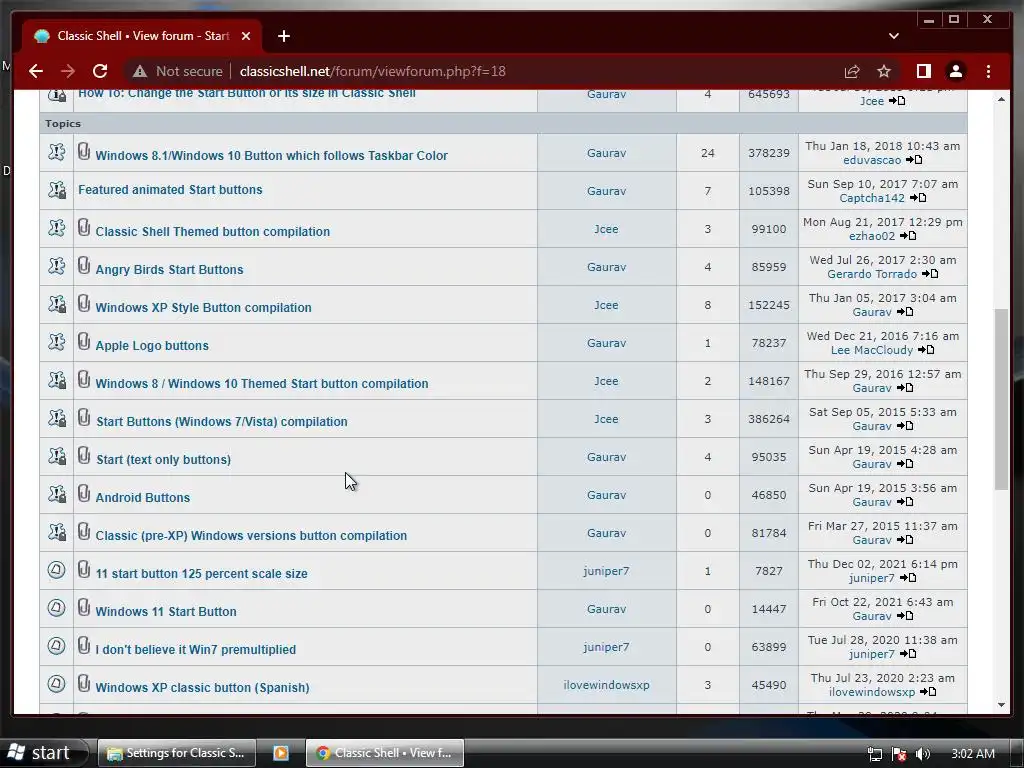Open Apple Logo buttons topic
This screenshot has height=768, width=1024.
coord(152,345)
